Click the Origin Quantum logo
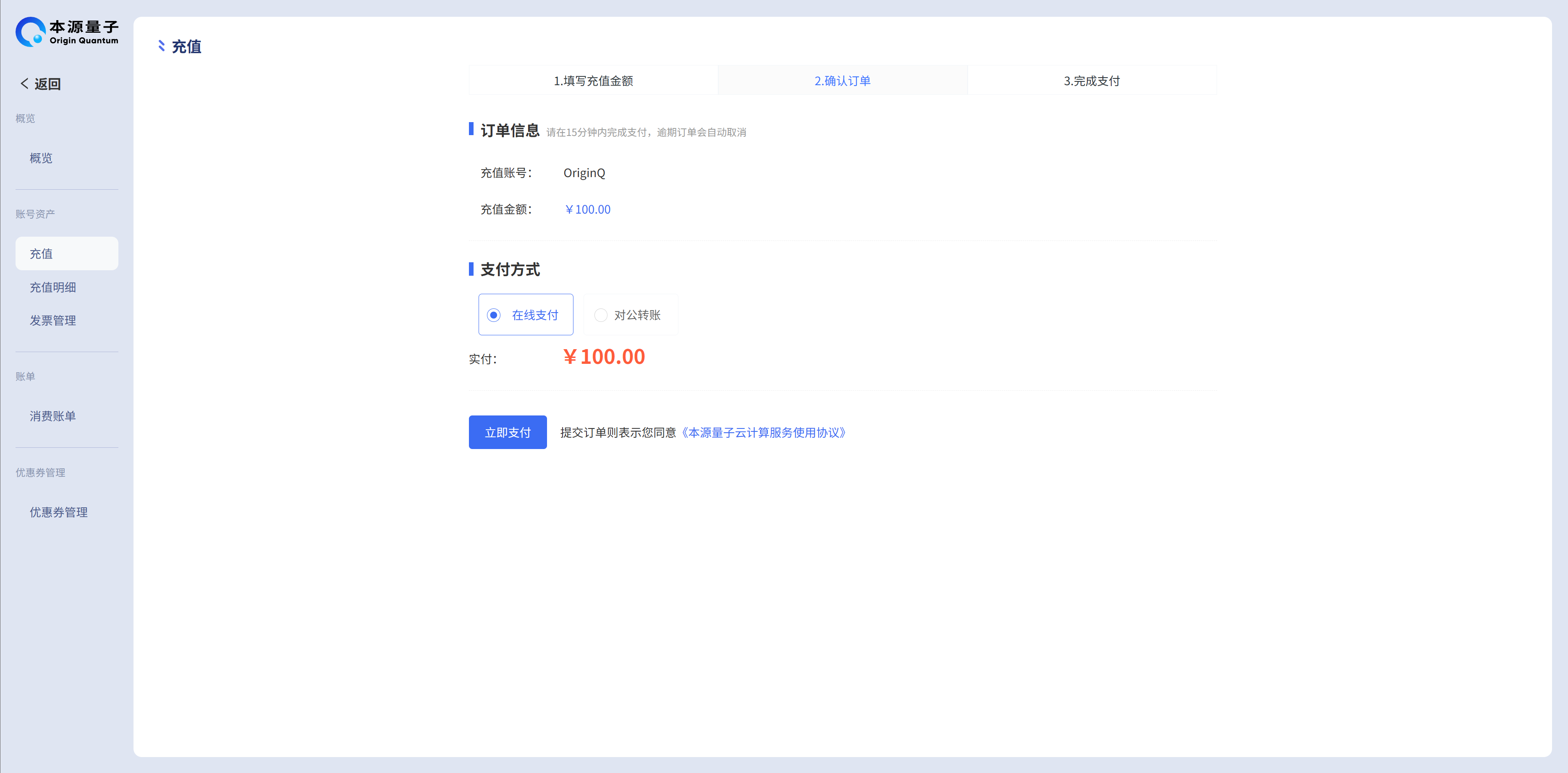1568x773 pixels. (67, 31)
